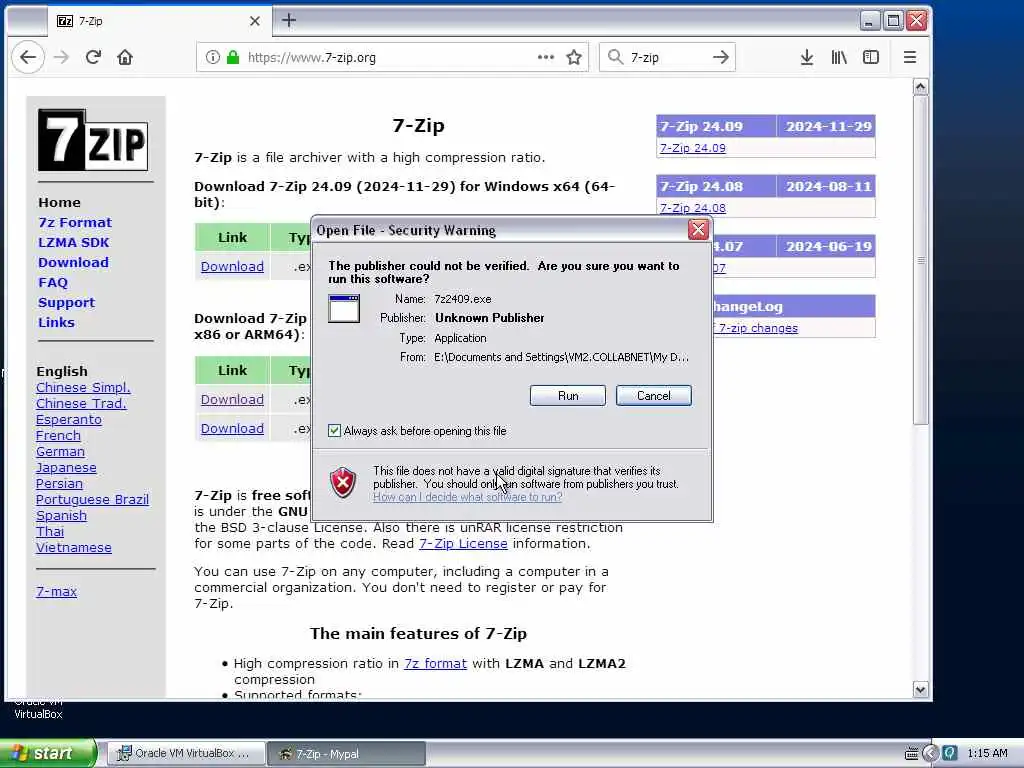Open the 7-zip changes link
This screenshot has height=768, width=1024.
tap(758, 328)
